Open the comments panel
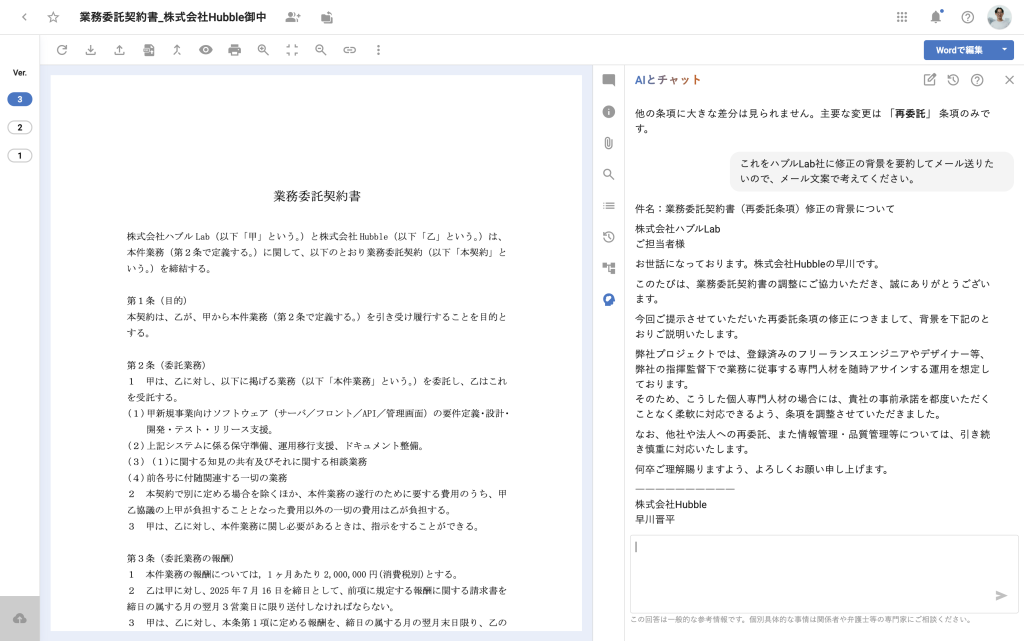1024x641 pixels. click(x=609, y=80)
